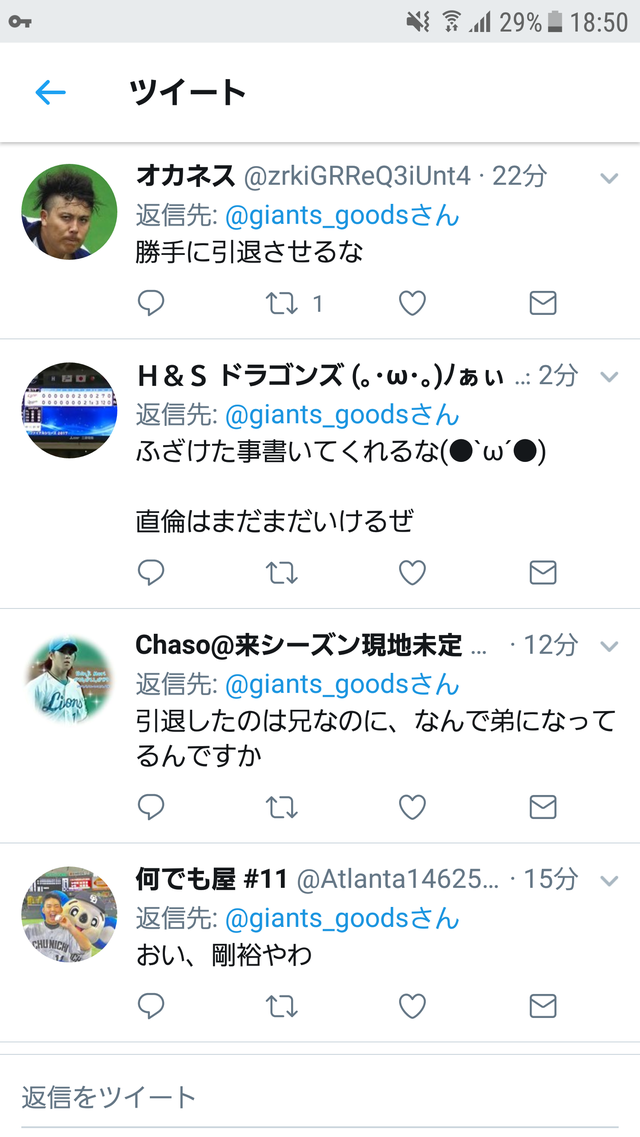Retweet the Chaso tweet
The width and height of the screenshot is (640, 1137).
pos(282,807)
